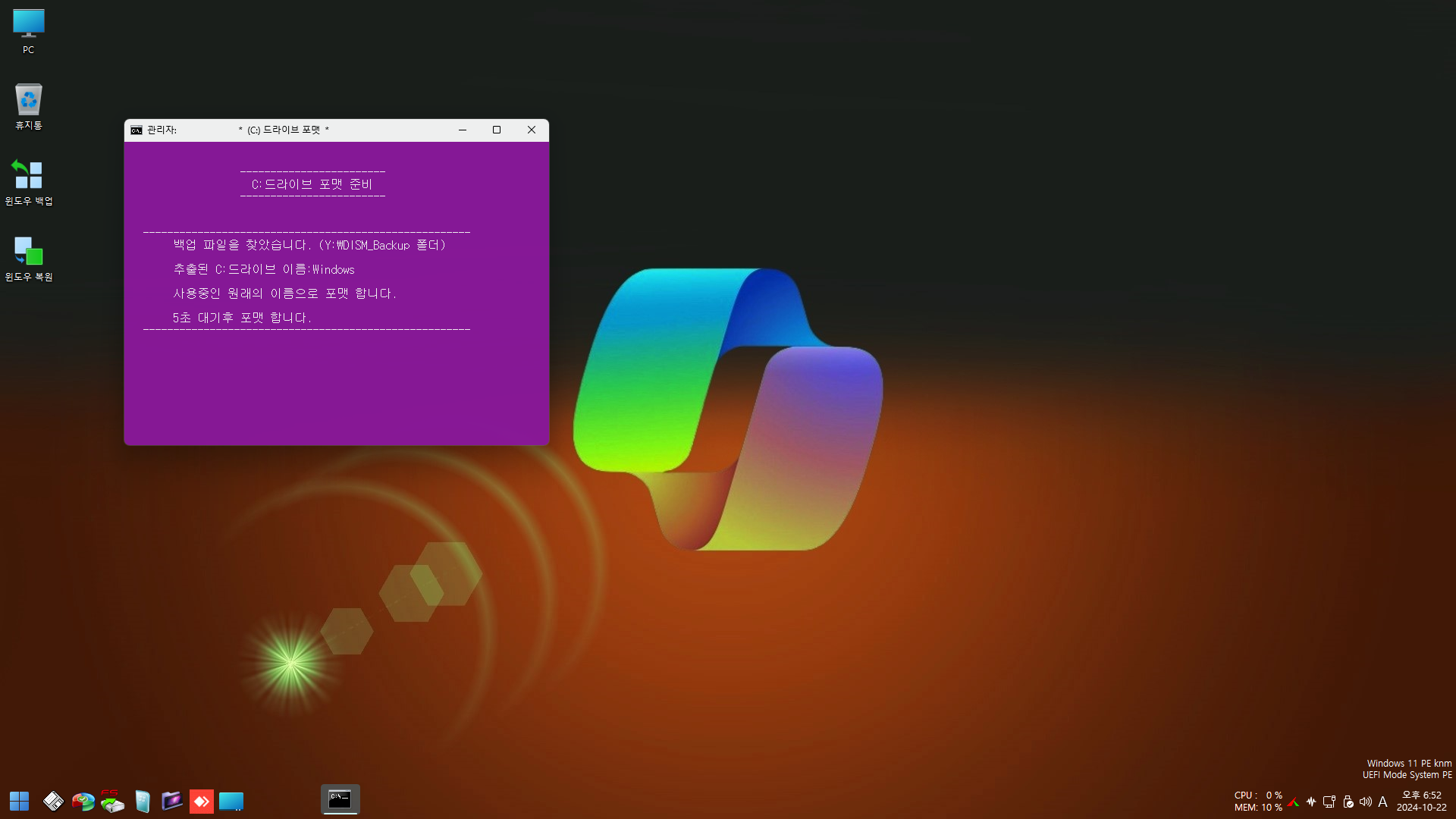The height and width of the screenshot is (819, 1456).
Task: Open the PC desktop icon
Action: 28,31
